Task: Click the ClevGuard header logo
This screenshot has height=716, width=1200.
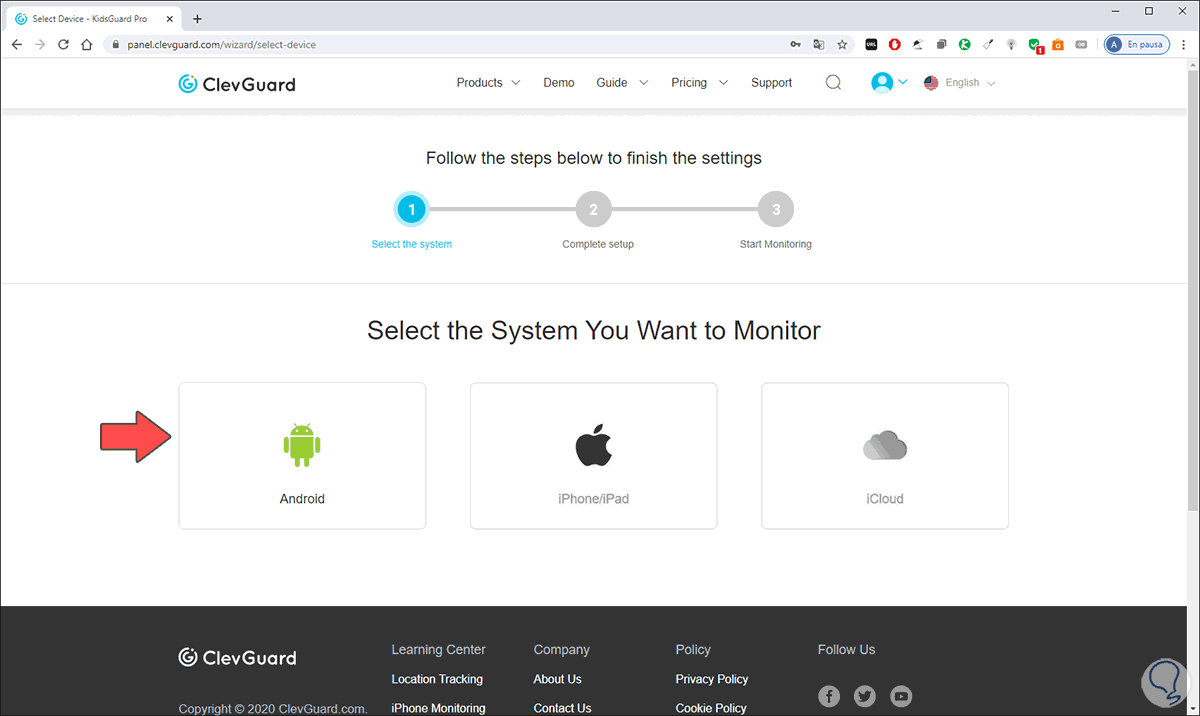Action: [237, 84]
